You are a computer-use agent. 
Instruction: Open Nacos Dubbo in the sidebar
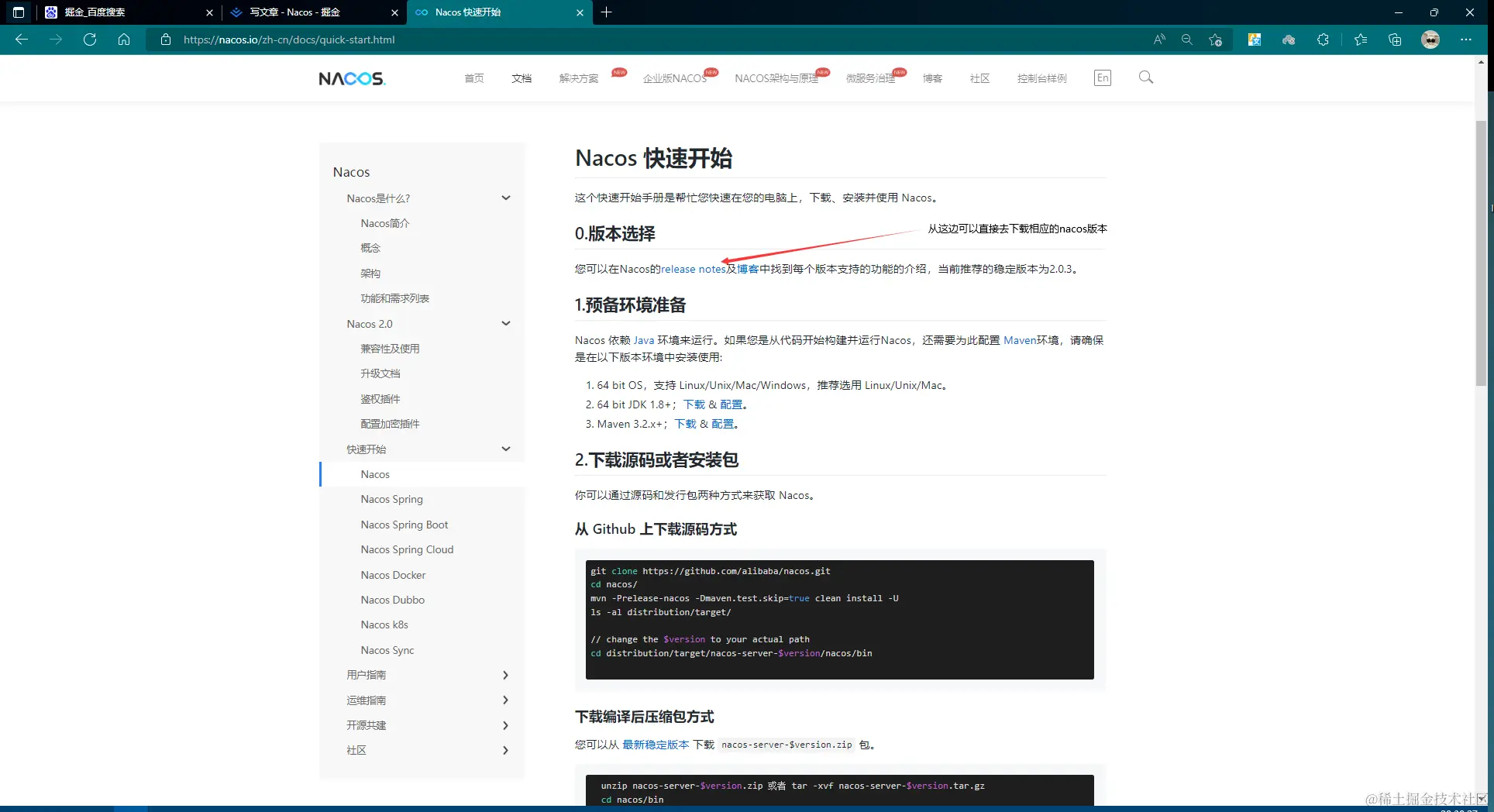393,600
